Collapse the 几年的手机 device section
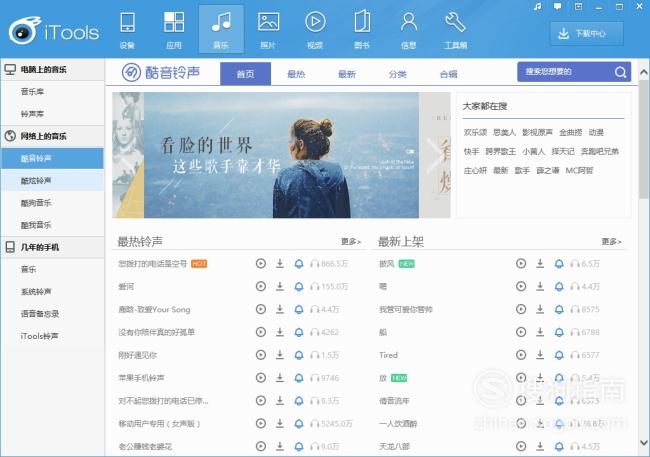Image resolution: width=650 pixels, height=457 pixels. [x=52, y=247]
